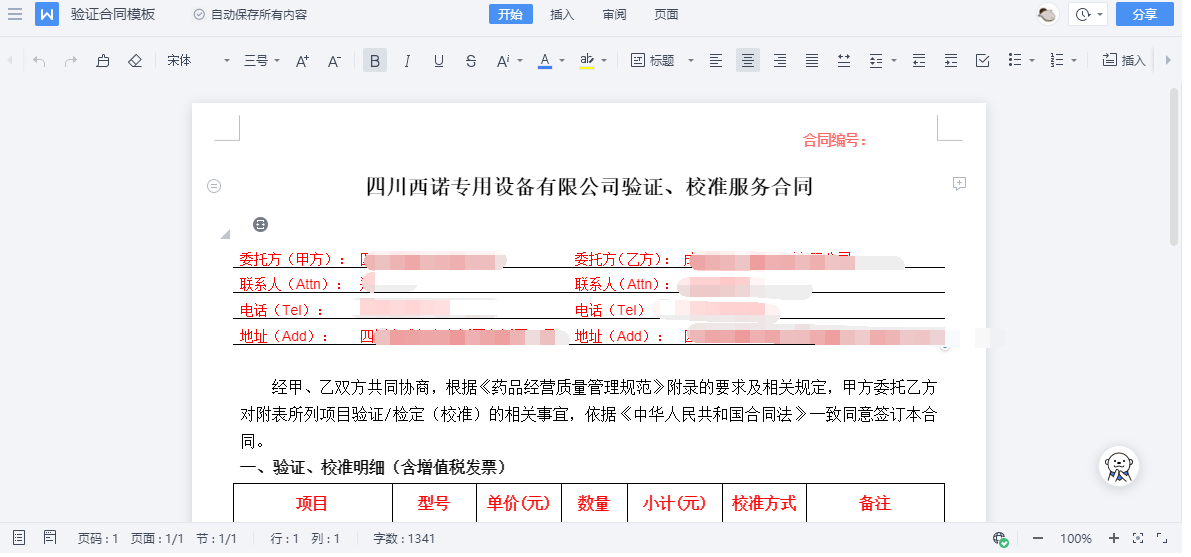Click the table tool circular icon
Screen dimensions: 1191x557
pyautogui.click(x=261, y=224)
